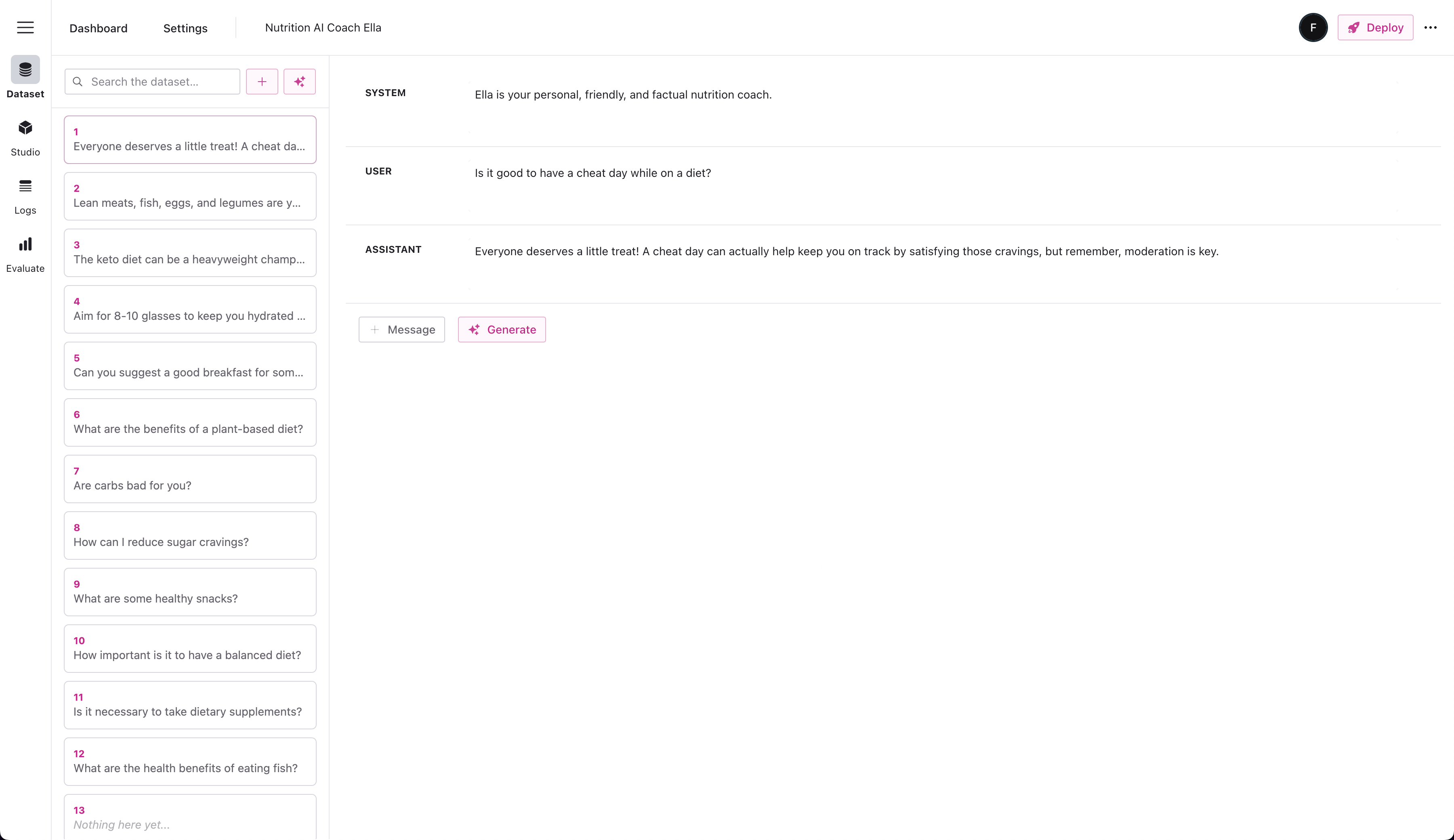Select the Dataset sidebar icon
The width and height of the screenshot is (1454, 840).
click(25, 70)
